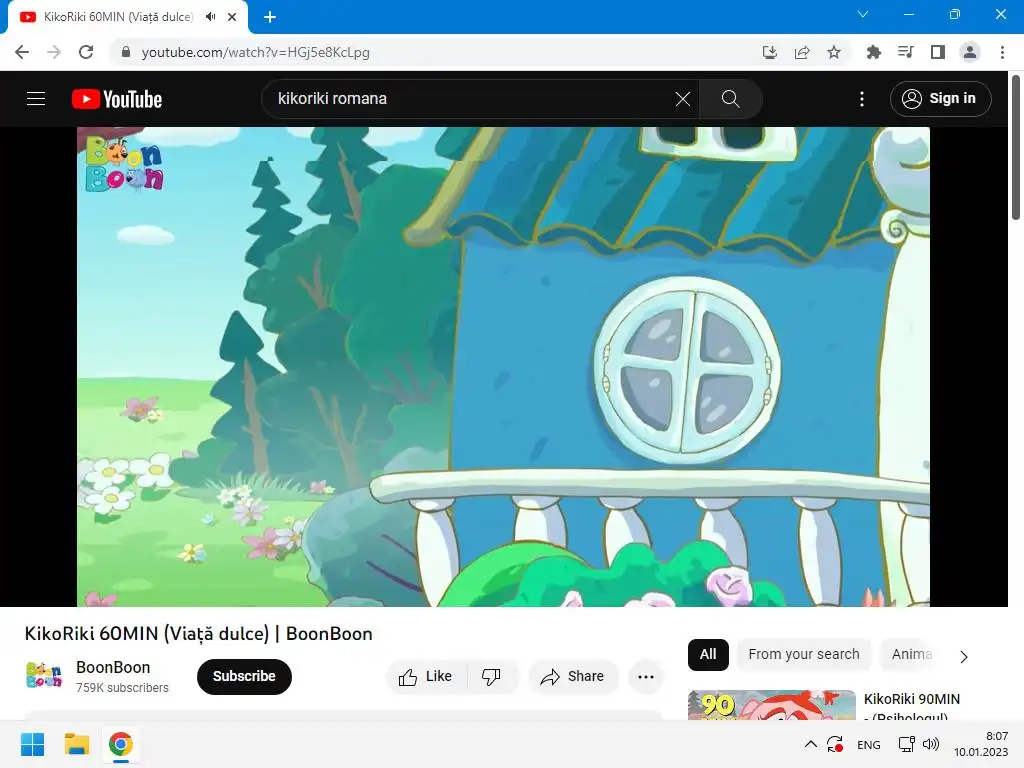
Task: Open the Chrome three-dot menu
Action: 1002,52
